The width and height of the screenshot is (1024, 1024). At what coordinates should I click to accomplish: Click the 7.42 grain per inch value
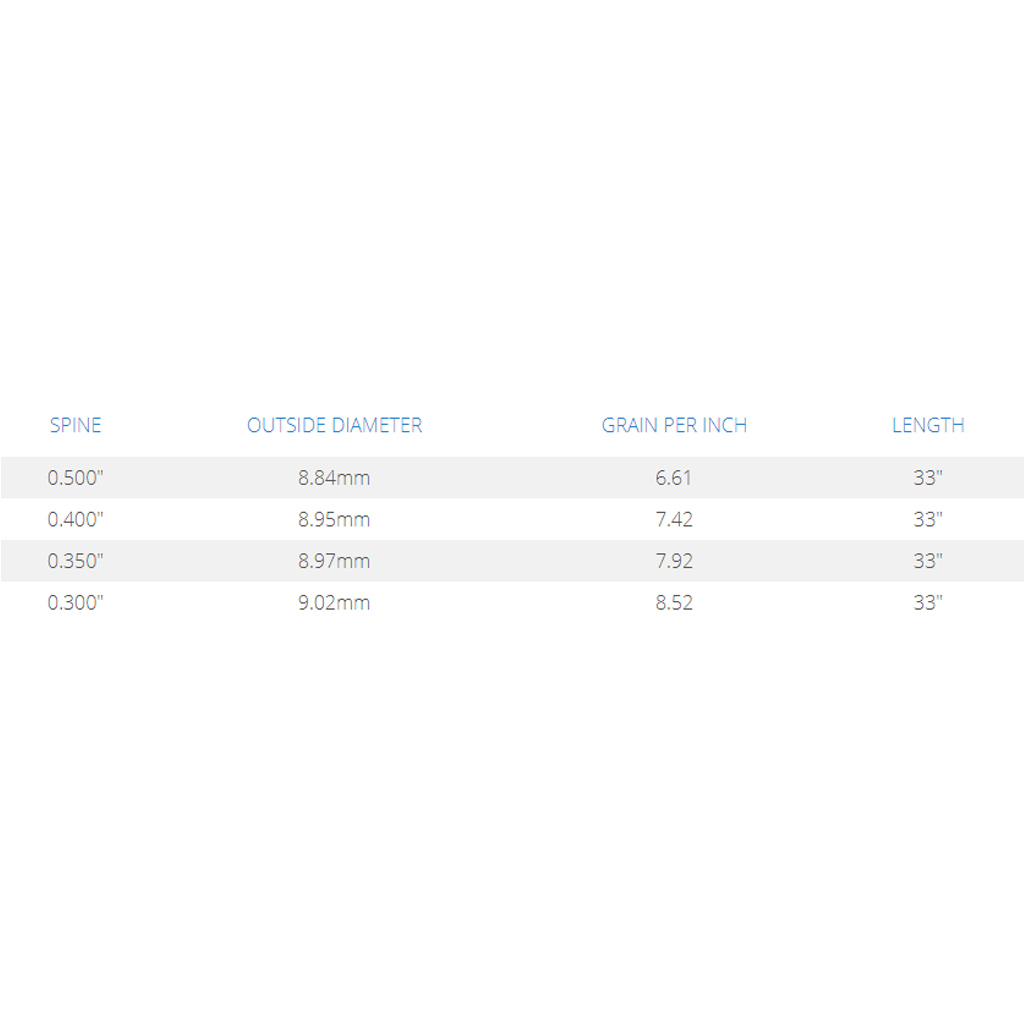click(674, 519)
